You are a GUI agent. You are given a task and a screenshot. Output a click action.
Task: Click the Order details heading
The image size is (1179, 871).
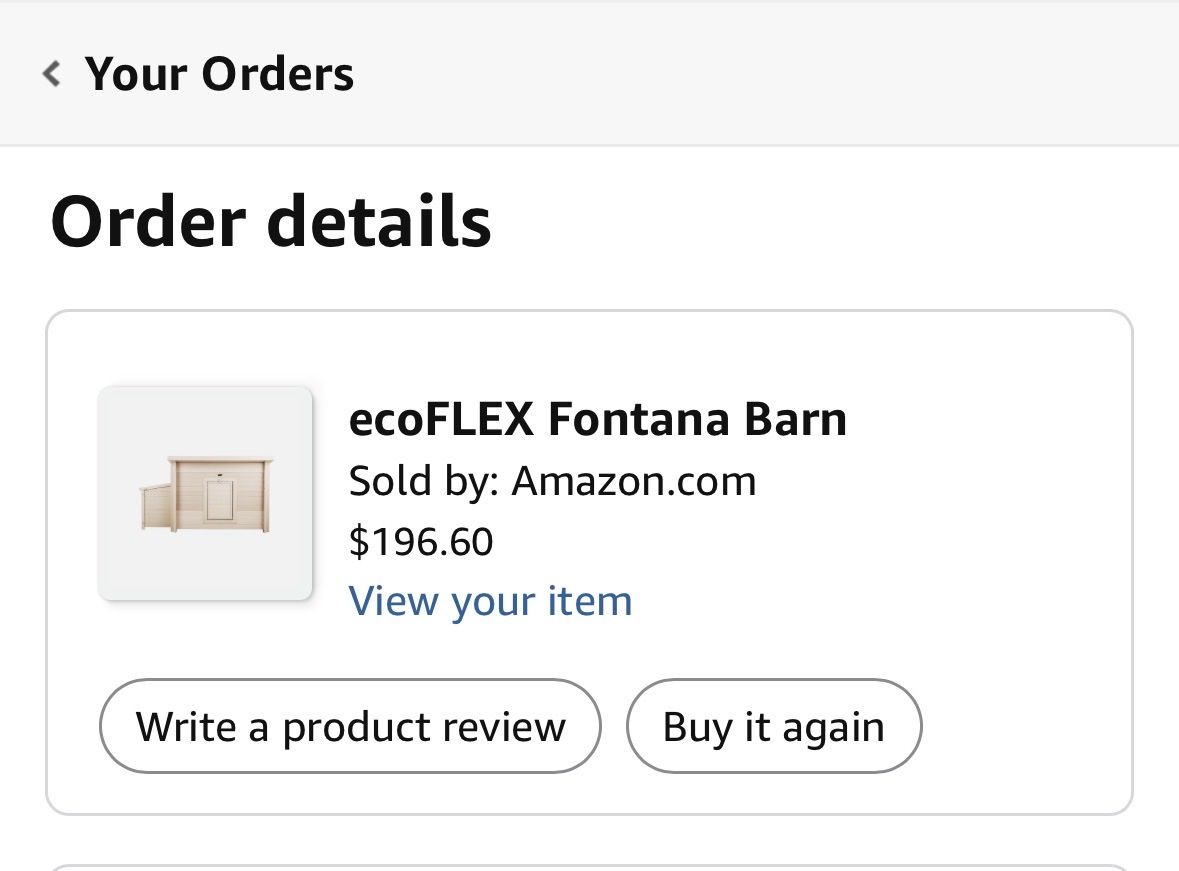(271, 221)
